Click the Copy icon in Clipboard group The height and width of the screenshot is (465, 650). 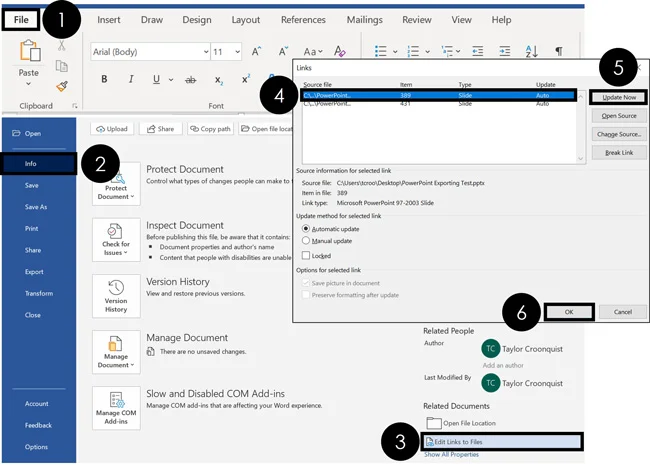point(61,66)
